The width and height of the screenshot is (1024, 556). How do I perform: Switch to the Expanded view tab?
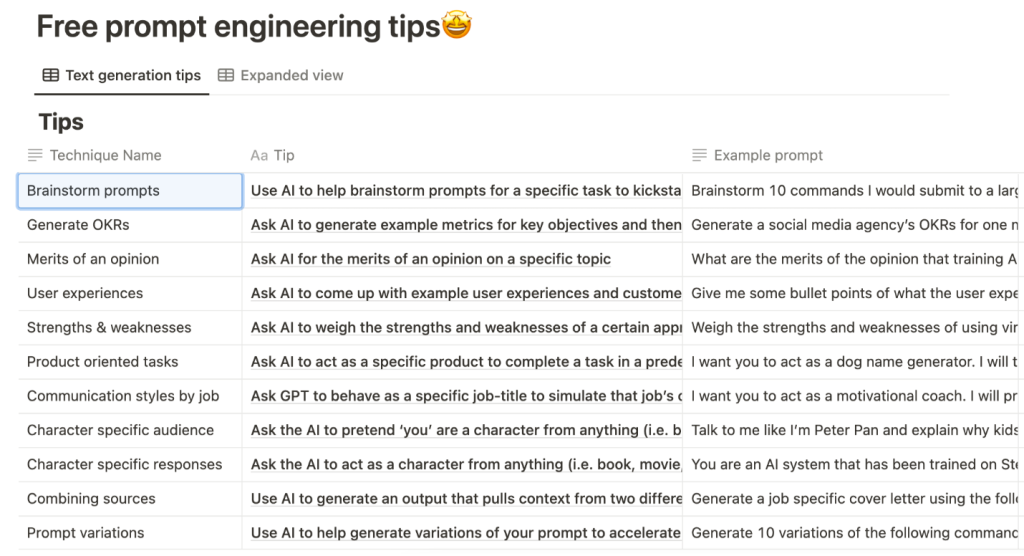[280, 75]
